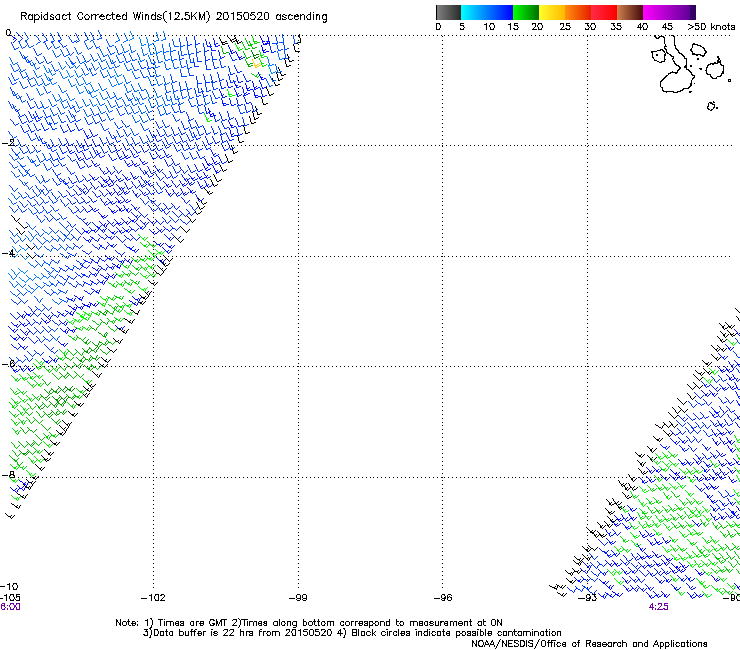Click the '10' label under the color bar
The image size is (740, 650).
point(489,27)
